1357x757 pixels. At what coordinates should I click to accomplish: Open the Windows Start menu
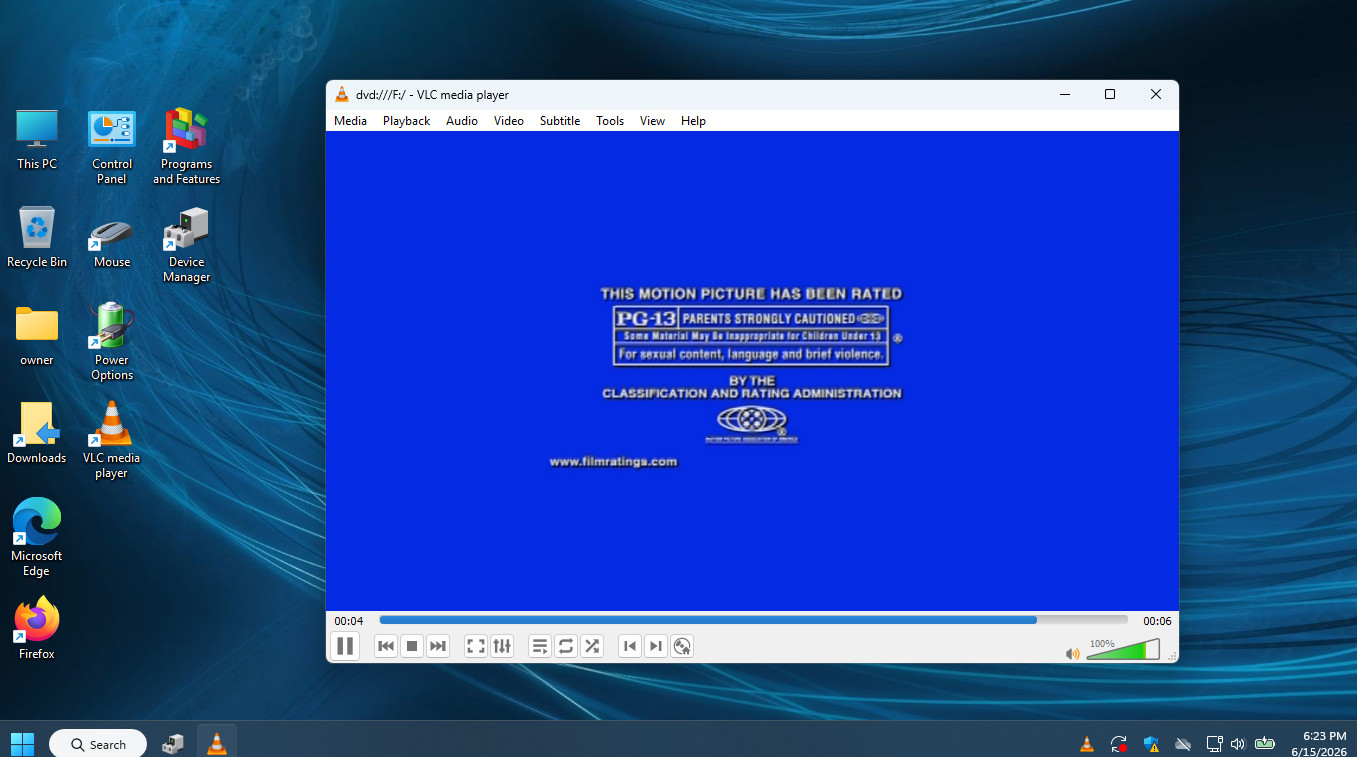point(22,744)
